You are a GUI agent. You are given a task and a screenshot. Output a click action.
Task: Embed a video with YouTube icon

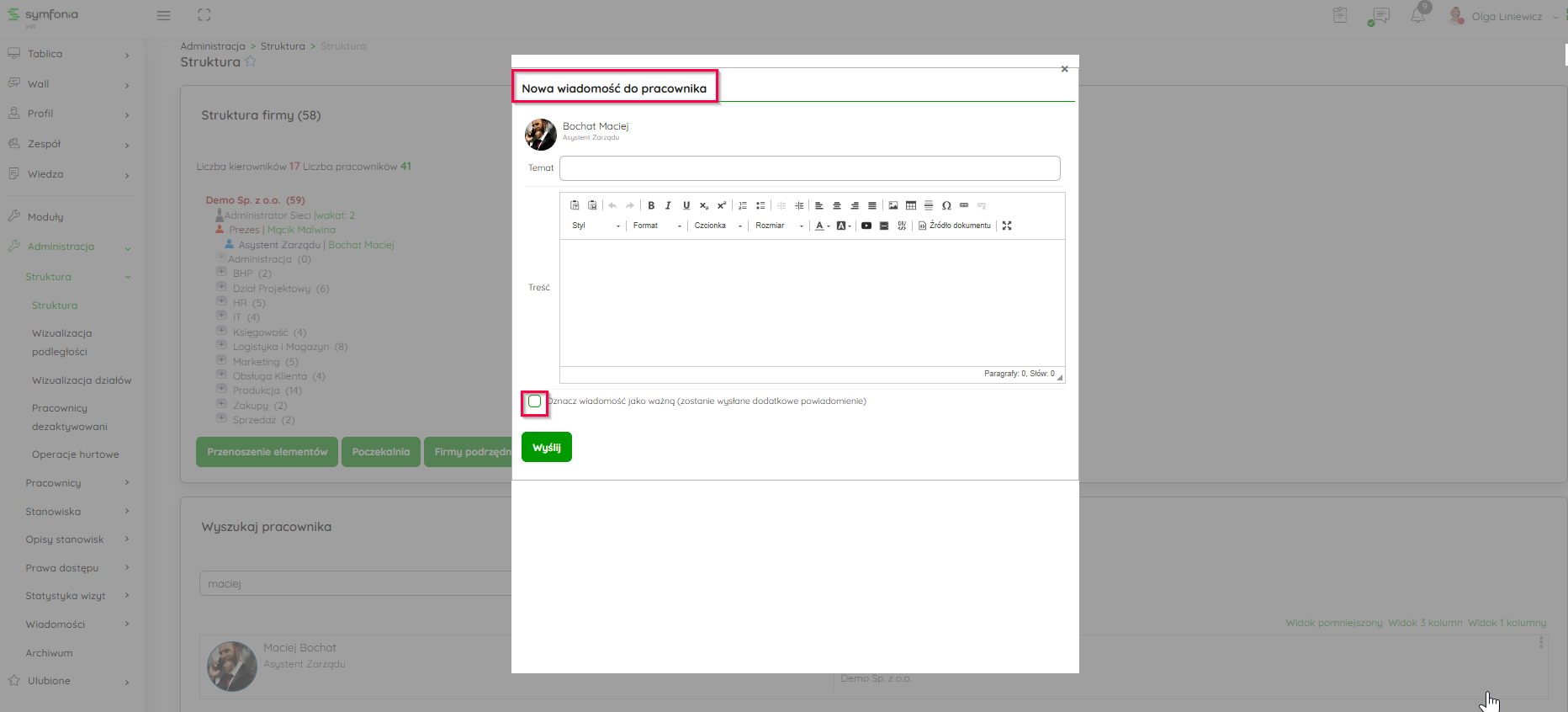pyautogui.click(x=866, y=226)
